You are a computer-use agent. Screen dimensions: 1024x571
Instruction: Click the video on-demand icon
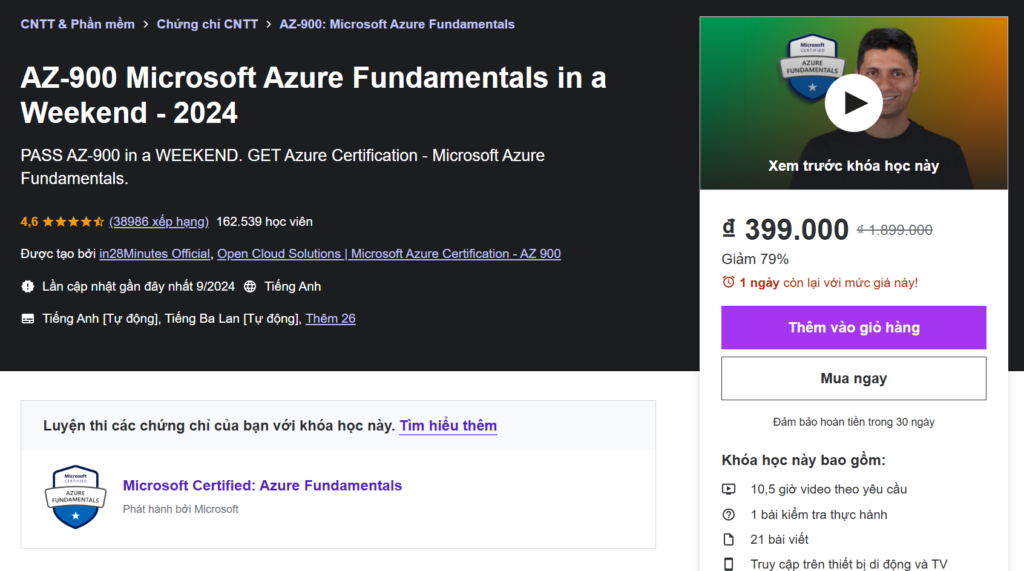click(x=728, y=489)
